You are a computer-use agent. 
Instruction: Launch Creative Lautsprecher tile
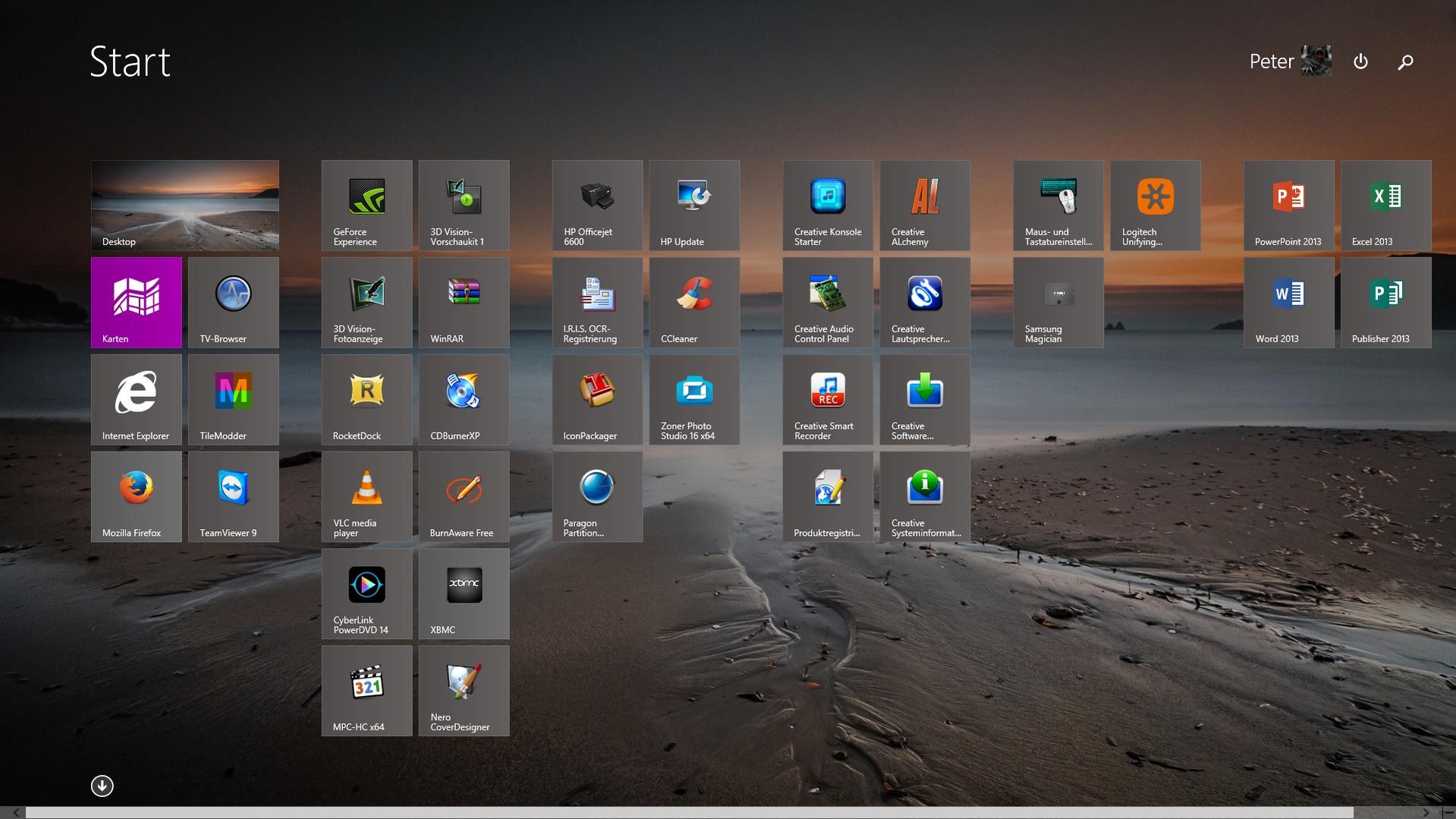click(926, 302)
